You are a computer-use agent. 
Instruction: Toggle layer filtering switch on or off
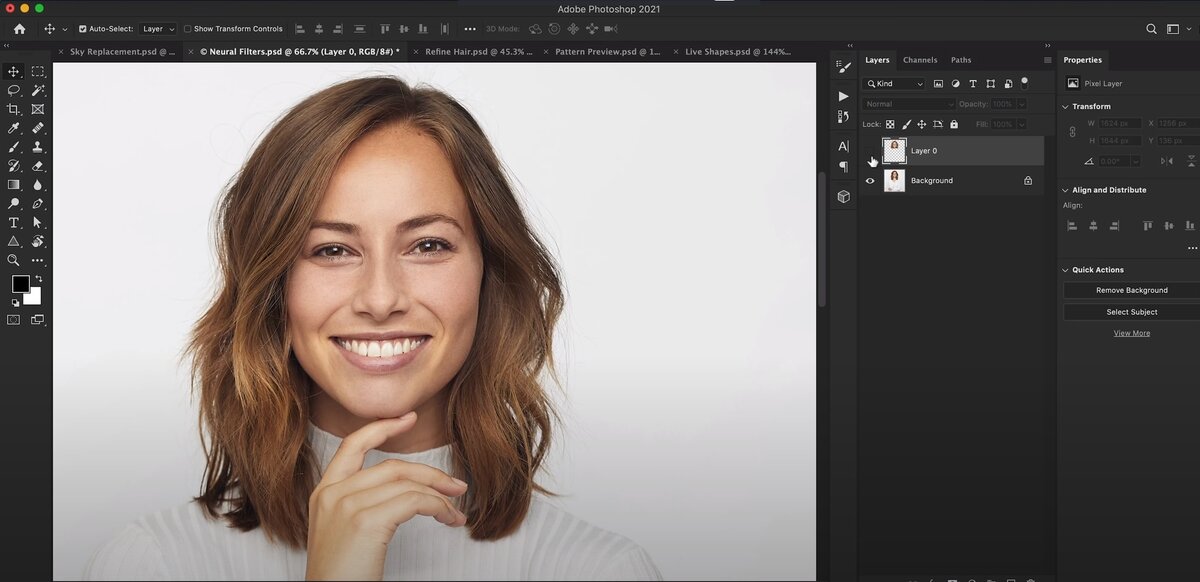pyautogui.click(x=1024, y=83)
